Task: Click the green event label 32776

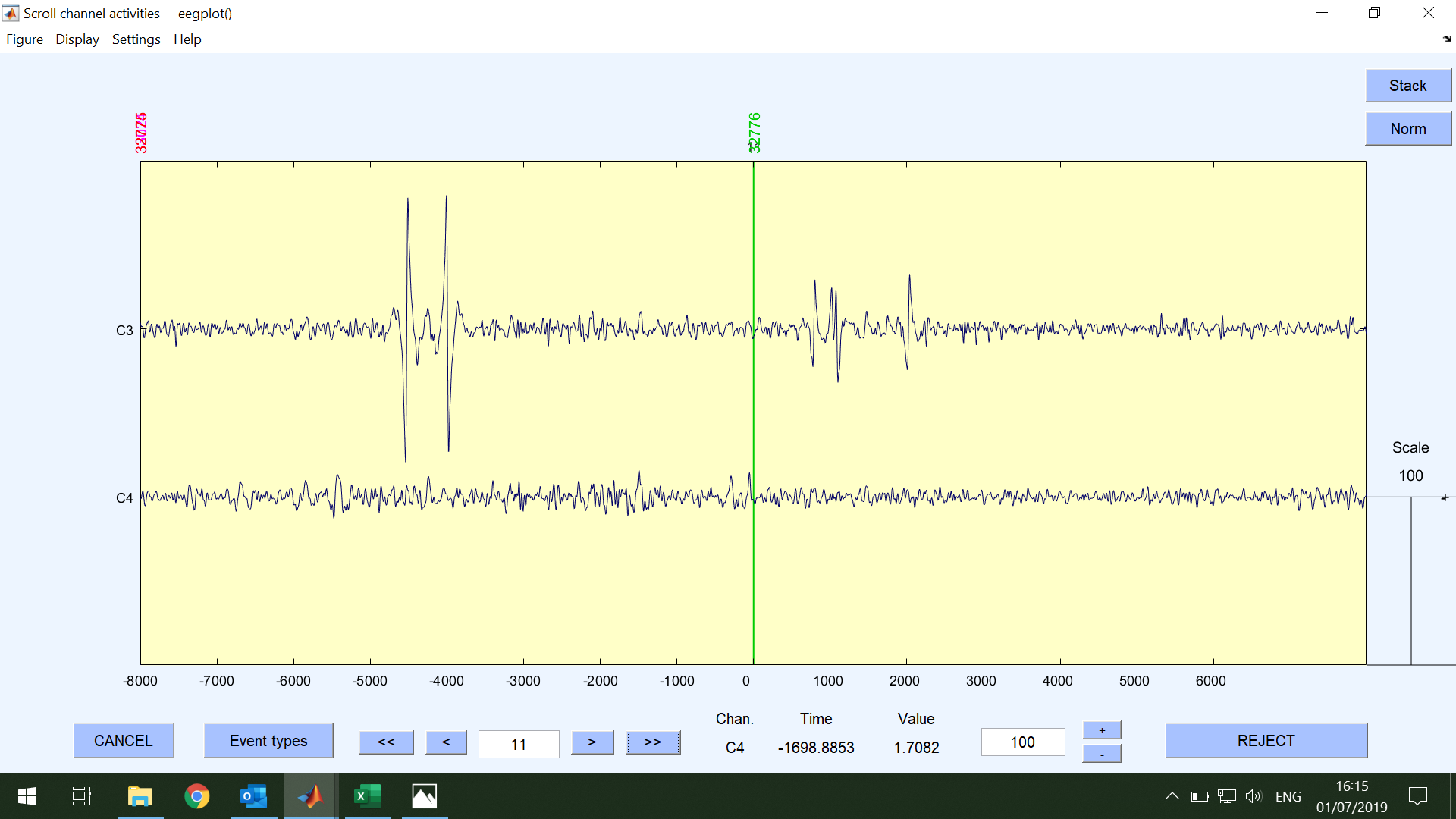Action: tap(754, 133)
